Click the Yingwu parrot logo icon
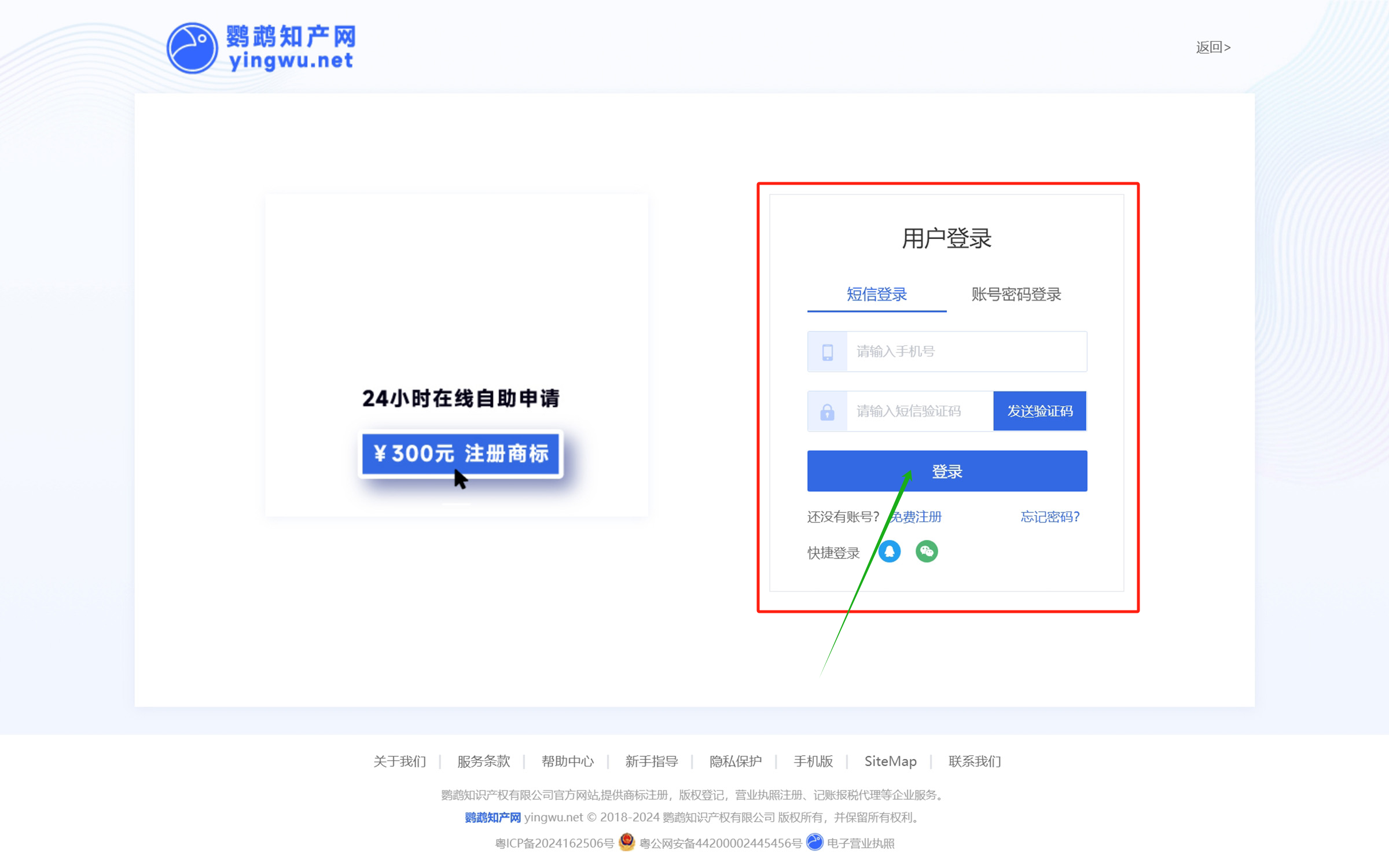 [192, 48]
